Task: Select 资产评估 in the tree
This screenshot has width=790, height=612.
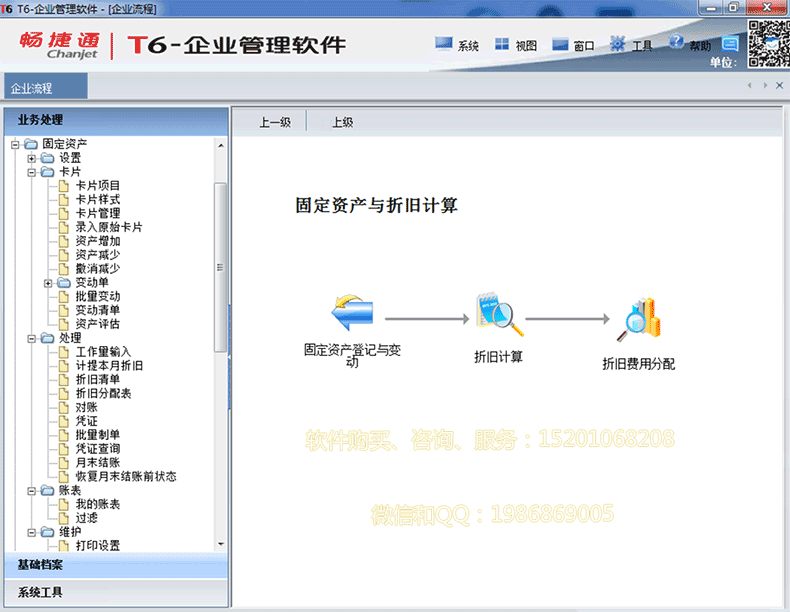Action: 98,324
